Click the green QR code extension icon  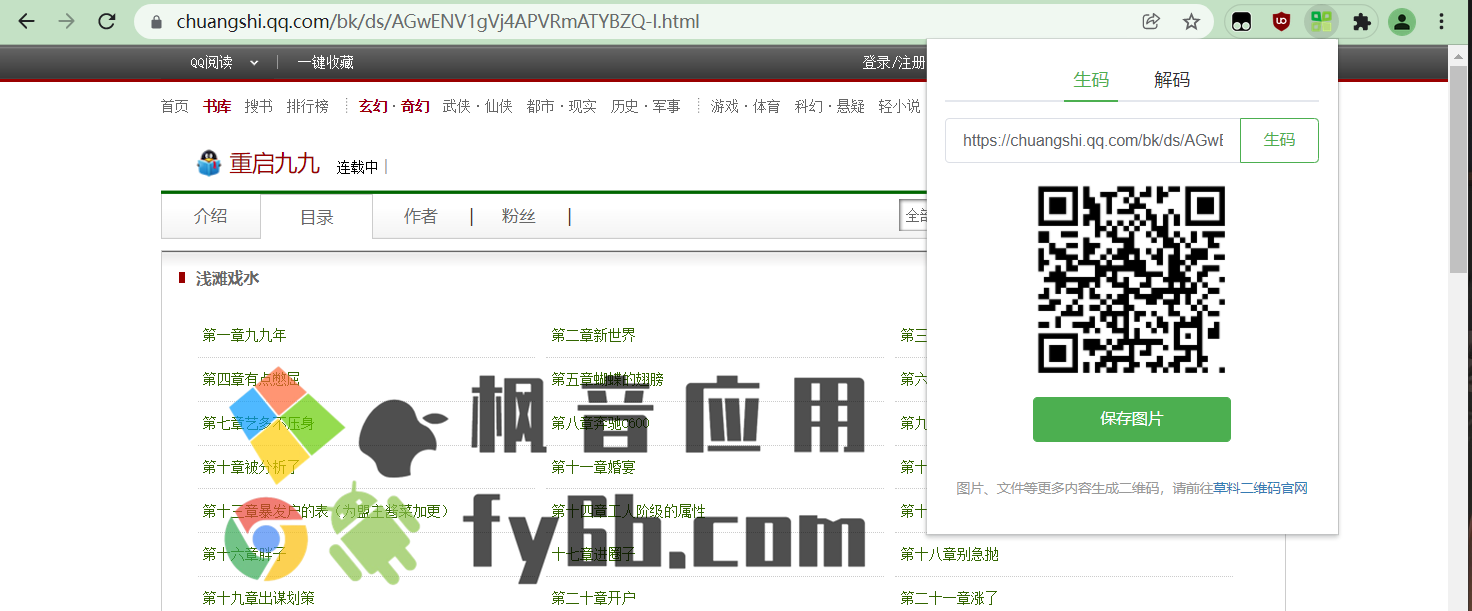pos(1321,21)
